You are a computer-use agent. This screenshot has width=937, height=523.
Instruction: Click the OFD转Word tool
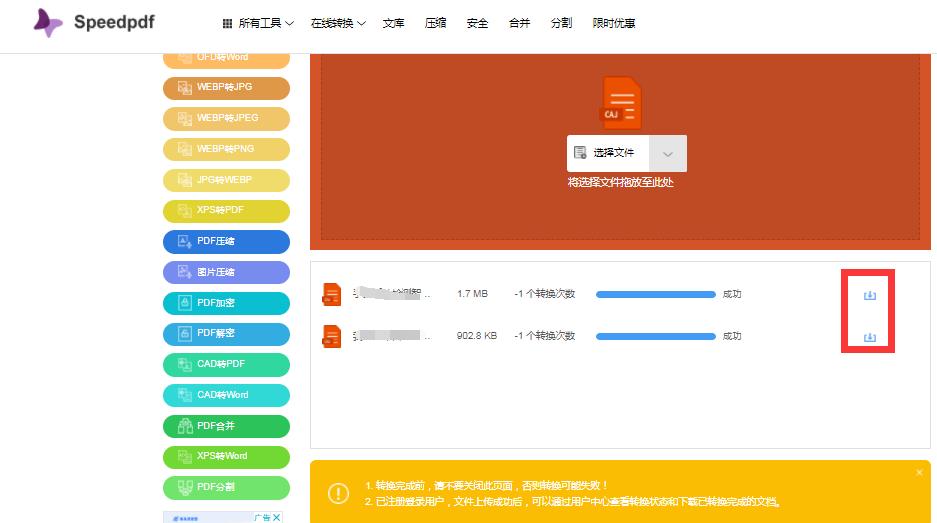226,59
